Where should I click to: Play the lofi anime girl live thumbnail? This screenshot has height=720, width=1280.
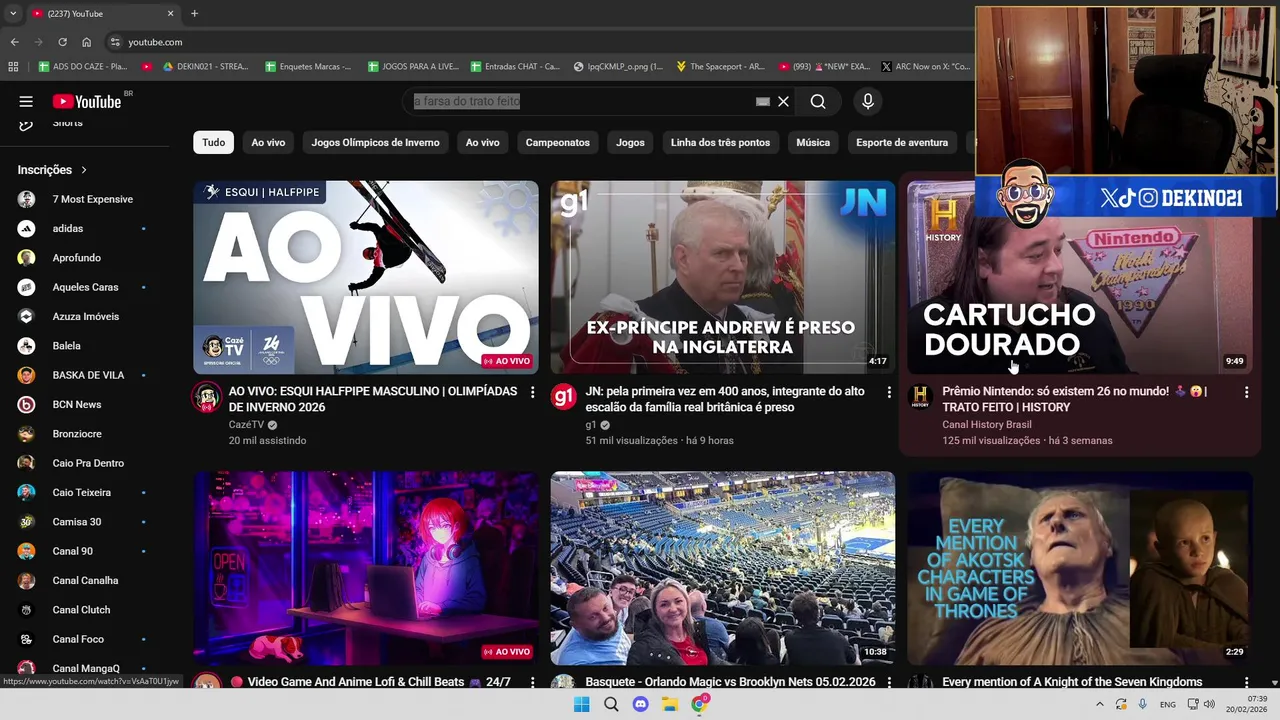point(366,568)
